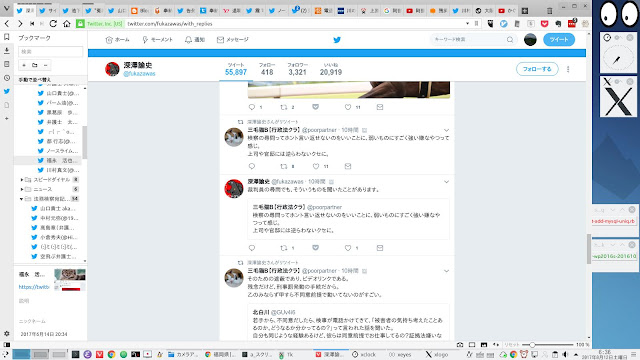Toggle image loading in status bar
The image size is (640, 360).
[x=484, y=345]
